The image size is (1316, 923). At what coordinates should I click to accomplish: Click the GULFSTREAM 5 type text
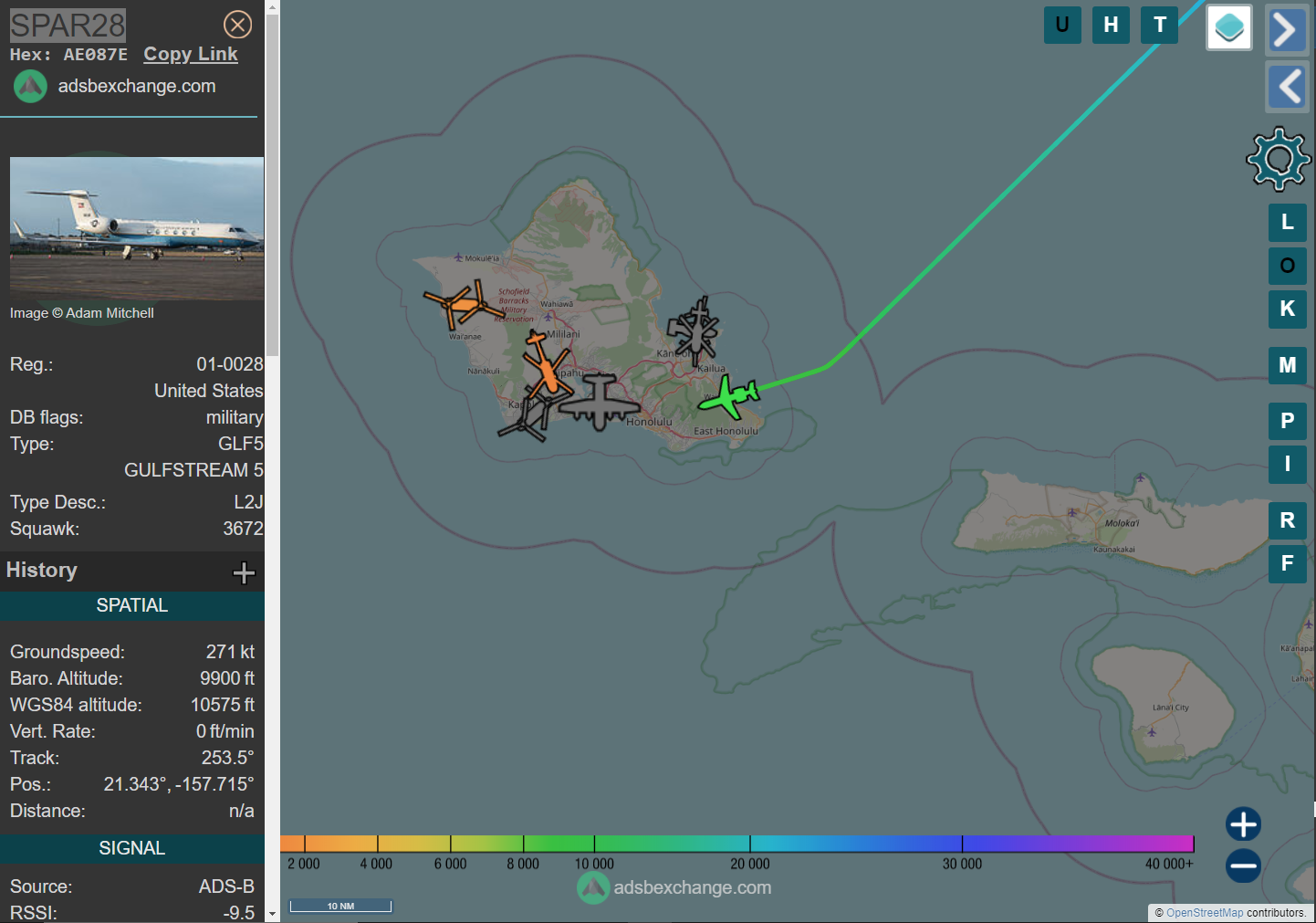tap(193, 470)
